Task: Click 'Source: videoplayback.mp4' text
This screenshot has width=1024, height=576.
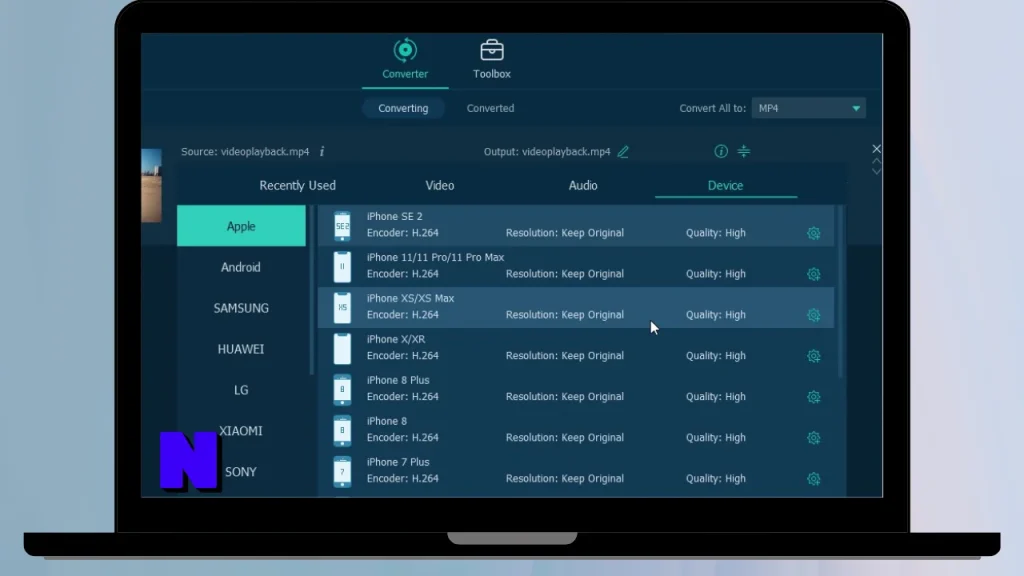Action: (x=245, y=152)
